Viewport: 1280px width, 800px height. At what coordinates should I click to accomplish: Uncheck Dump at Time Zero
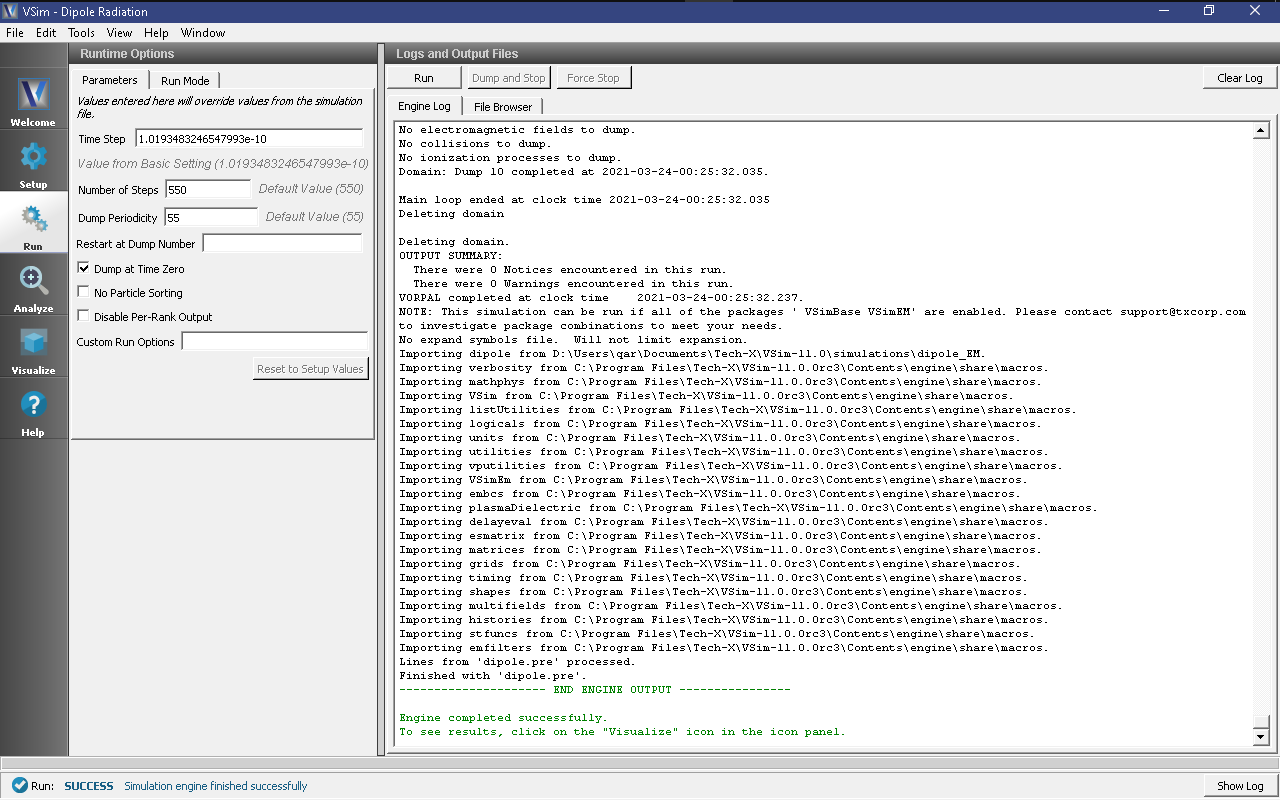tap(84, 269)
